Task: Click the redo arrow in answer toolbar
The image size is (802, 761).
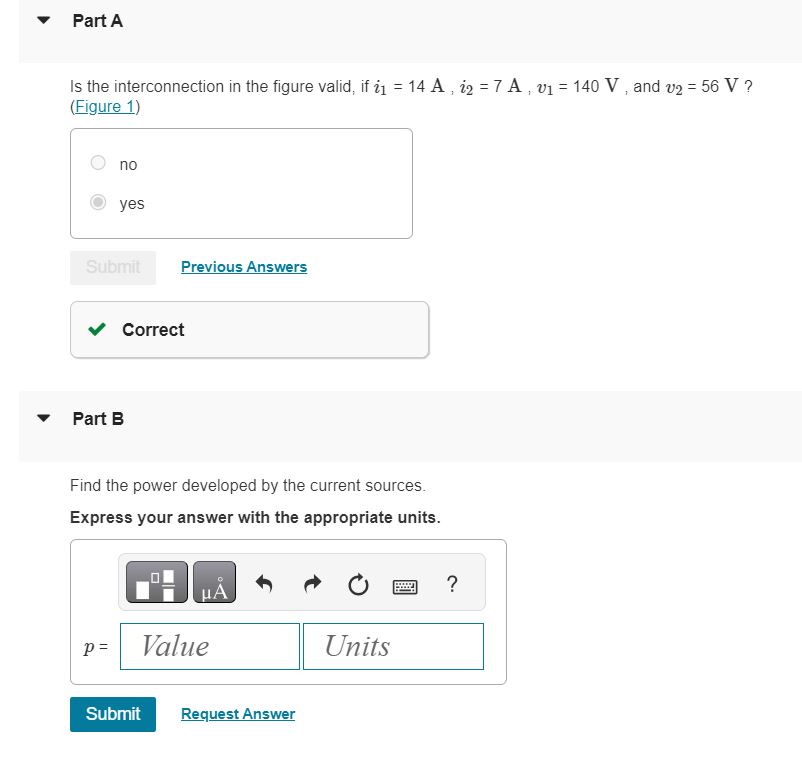Action: (x=312, y=583)
